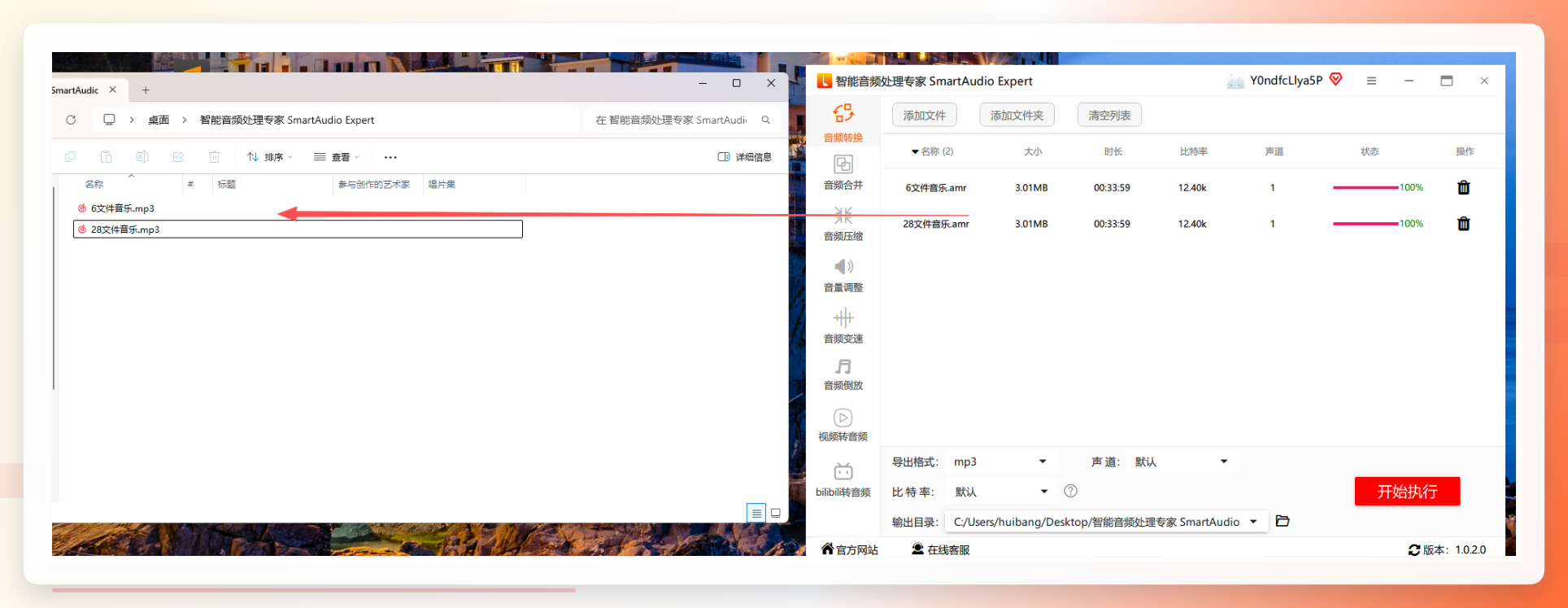
Task: Sort by the 唱片集 column header
Action: pyautogui.click(x=442, y=185)
